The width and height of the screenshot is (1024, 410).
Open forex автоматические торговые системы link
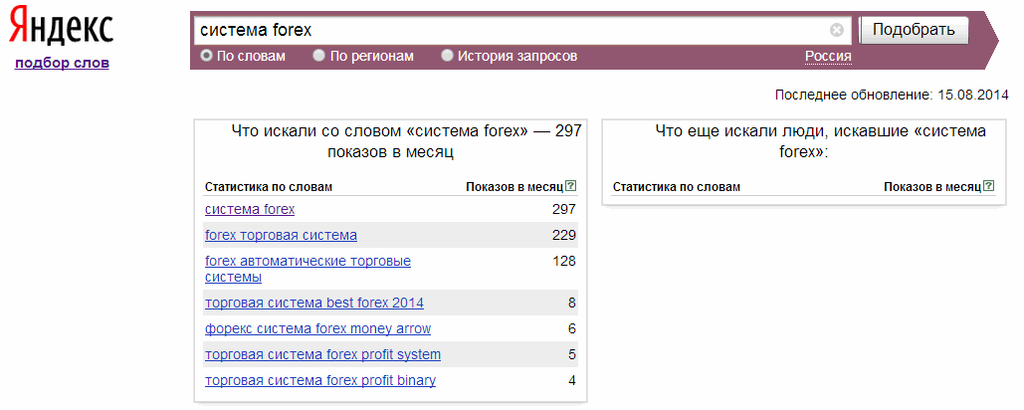308,269
